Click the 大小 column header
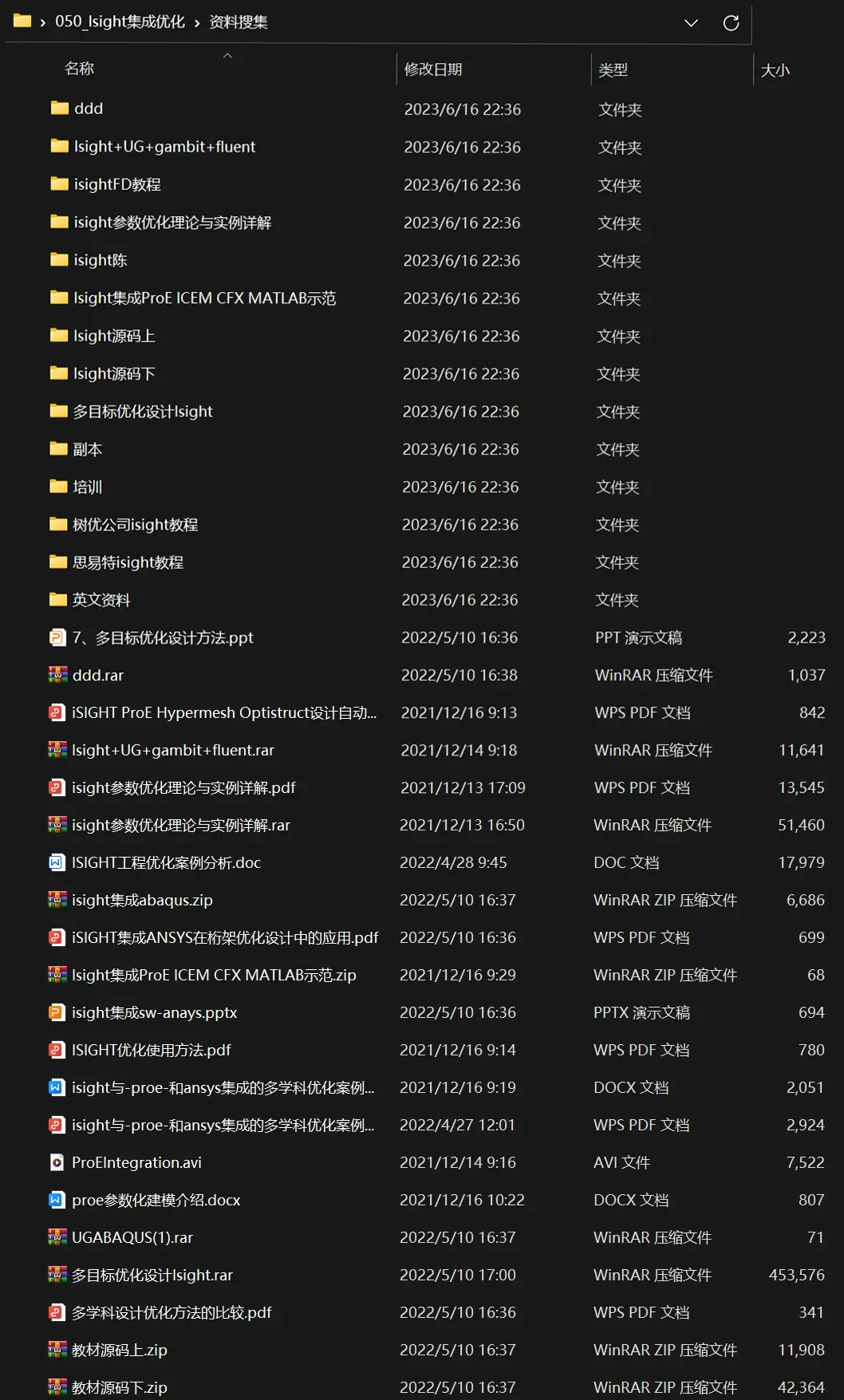Image resolution: width=844 pixels, height=1400 pixels. [x=775, y=70]
